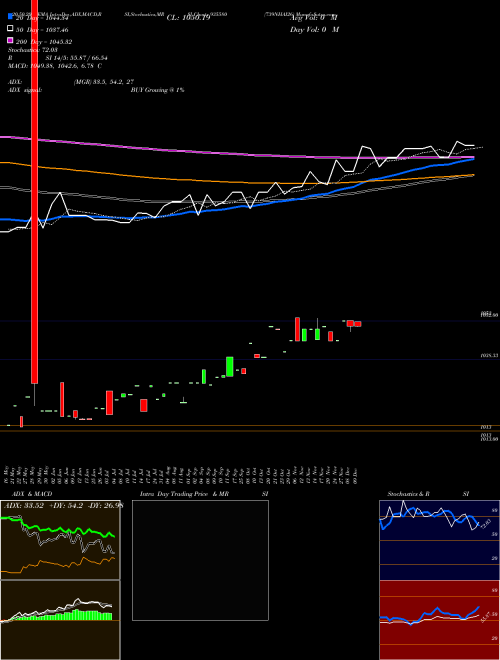Viewport: 500px width, 660px height.
Task: Click the '(MGR) 33.5, 54.2, 27' ADX values
Action: pyautogui.click(x=104, y=82)
